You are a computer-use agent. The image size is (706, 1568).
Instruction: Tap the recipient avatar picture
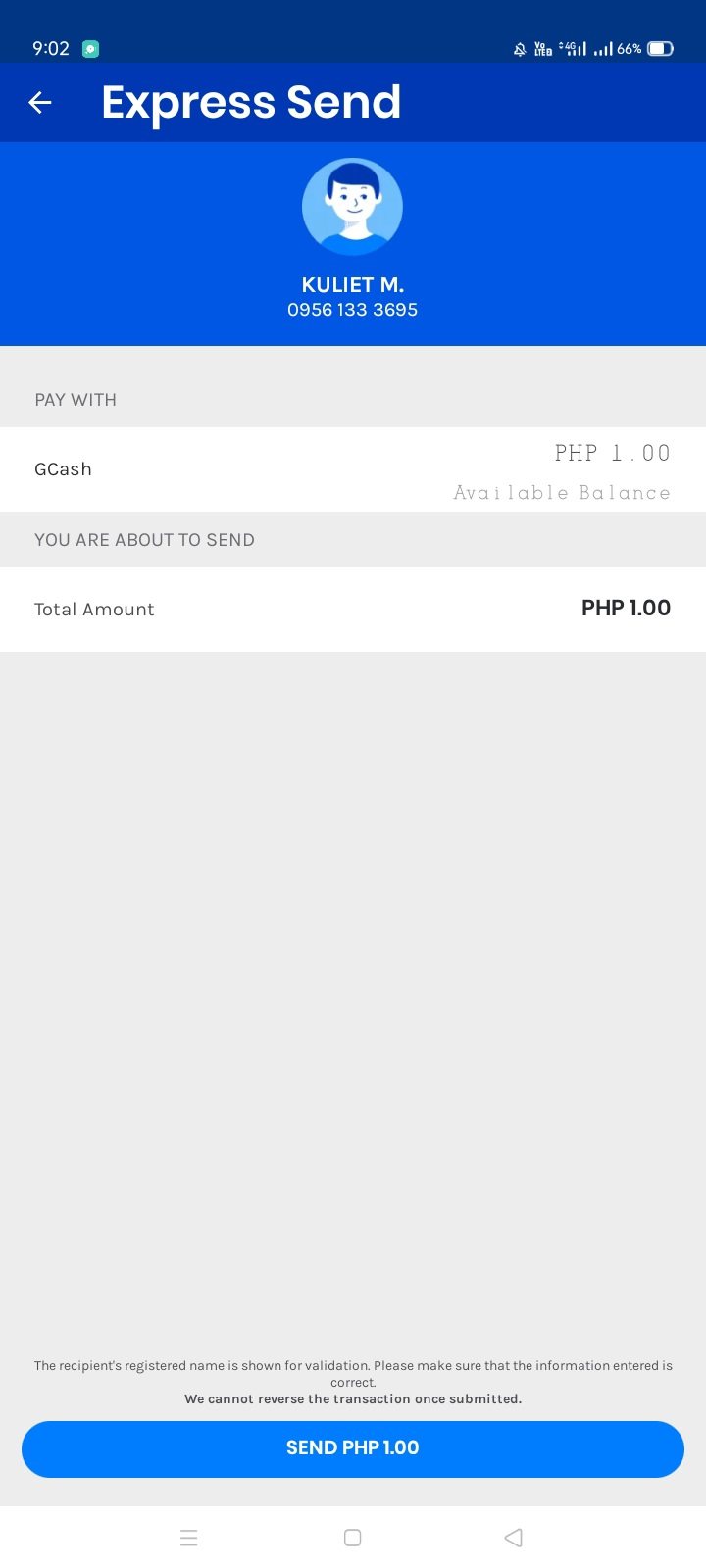click(x=352, y=207)
